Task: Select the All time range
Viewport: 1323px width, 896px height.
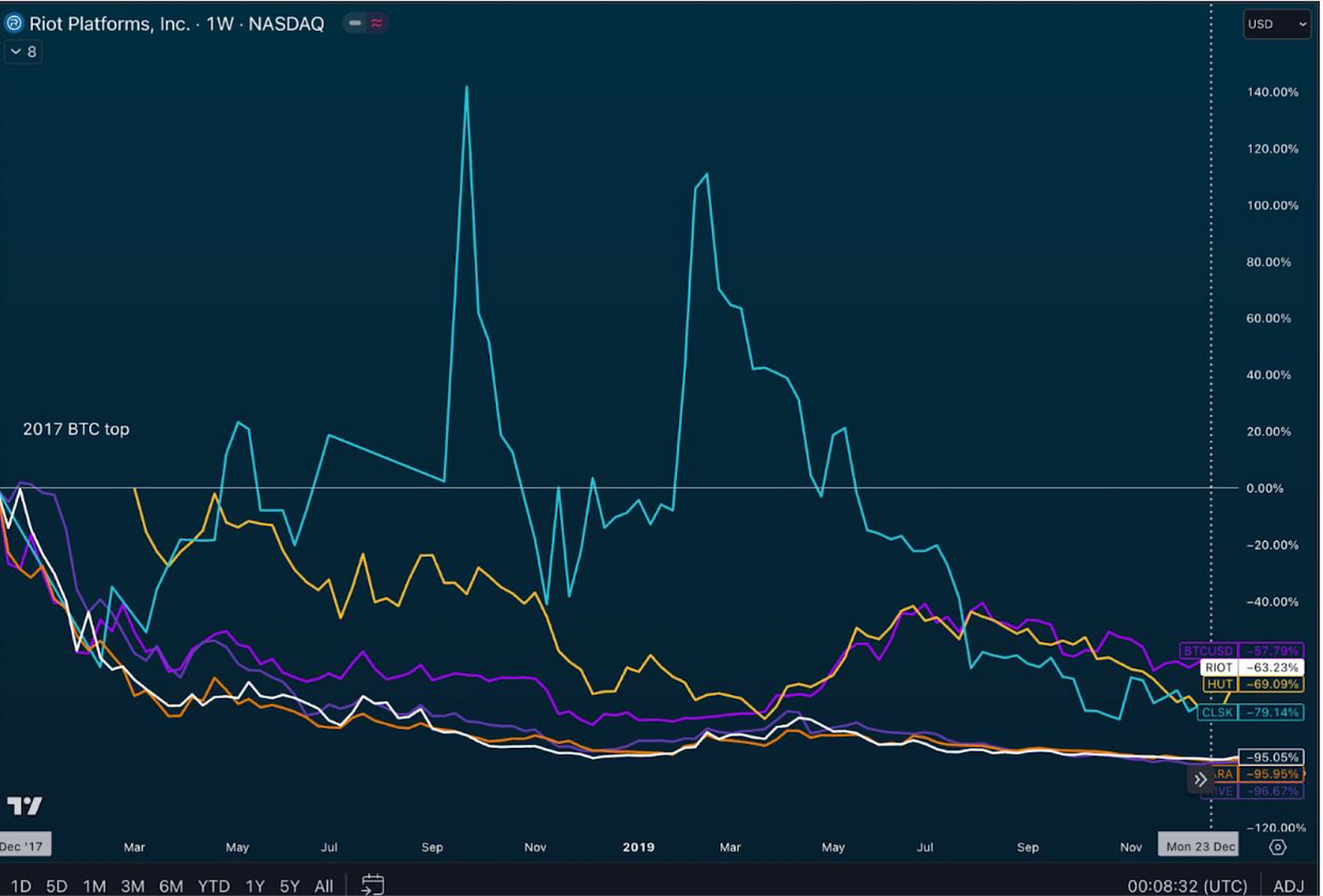Action: tap(323, 886)
